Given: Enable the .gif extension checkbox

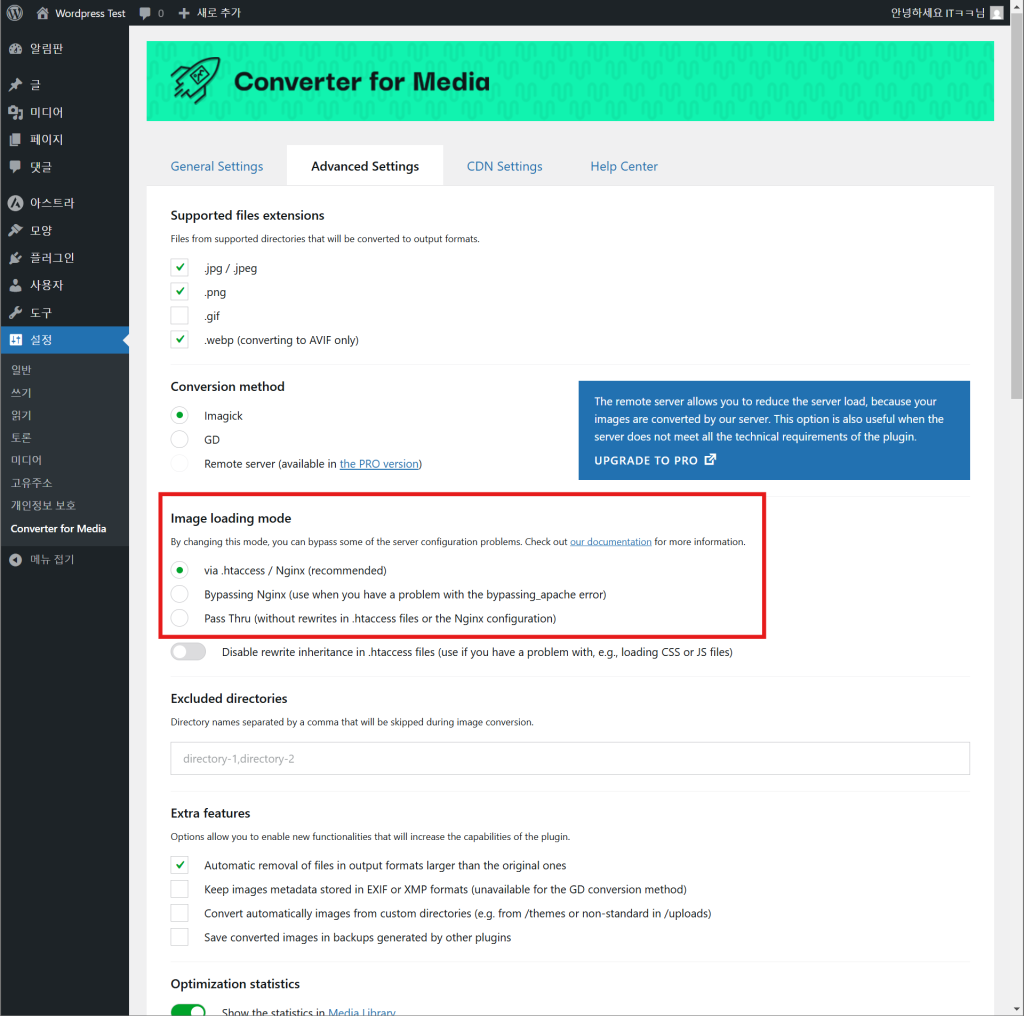Looking at the screenshot, I should 180,316.
